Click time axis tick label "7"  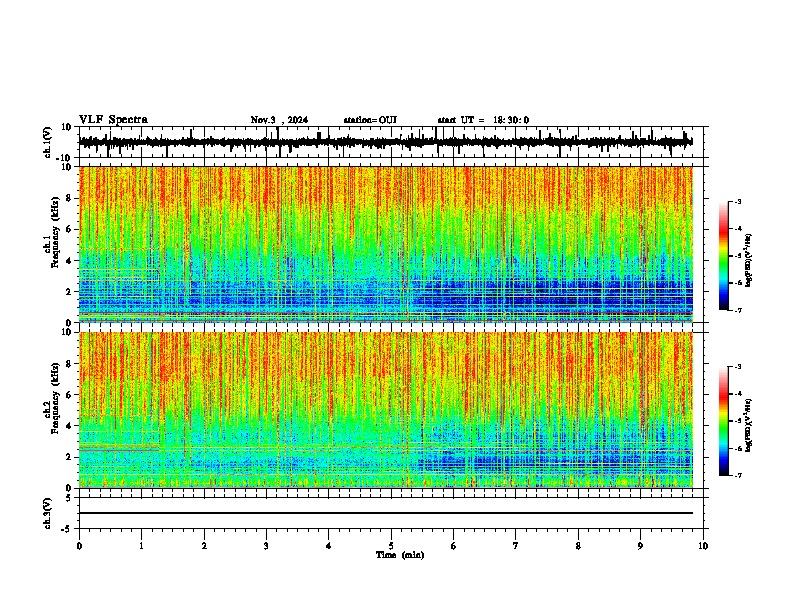click(x=516, y=546)
